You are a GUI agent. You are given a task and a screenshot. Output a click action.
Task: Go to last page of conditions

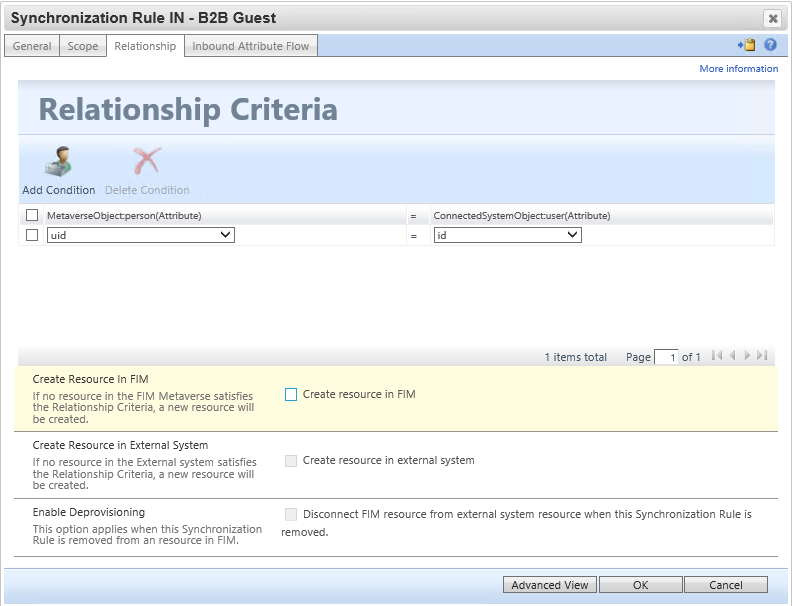click(762, 356)
